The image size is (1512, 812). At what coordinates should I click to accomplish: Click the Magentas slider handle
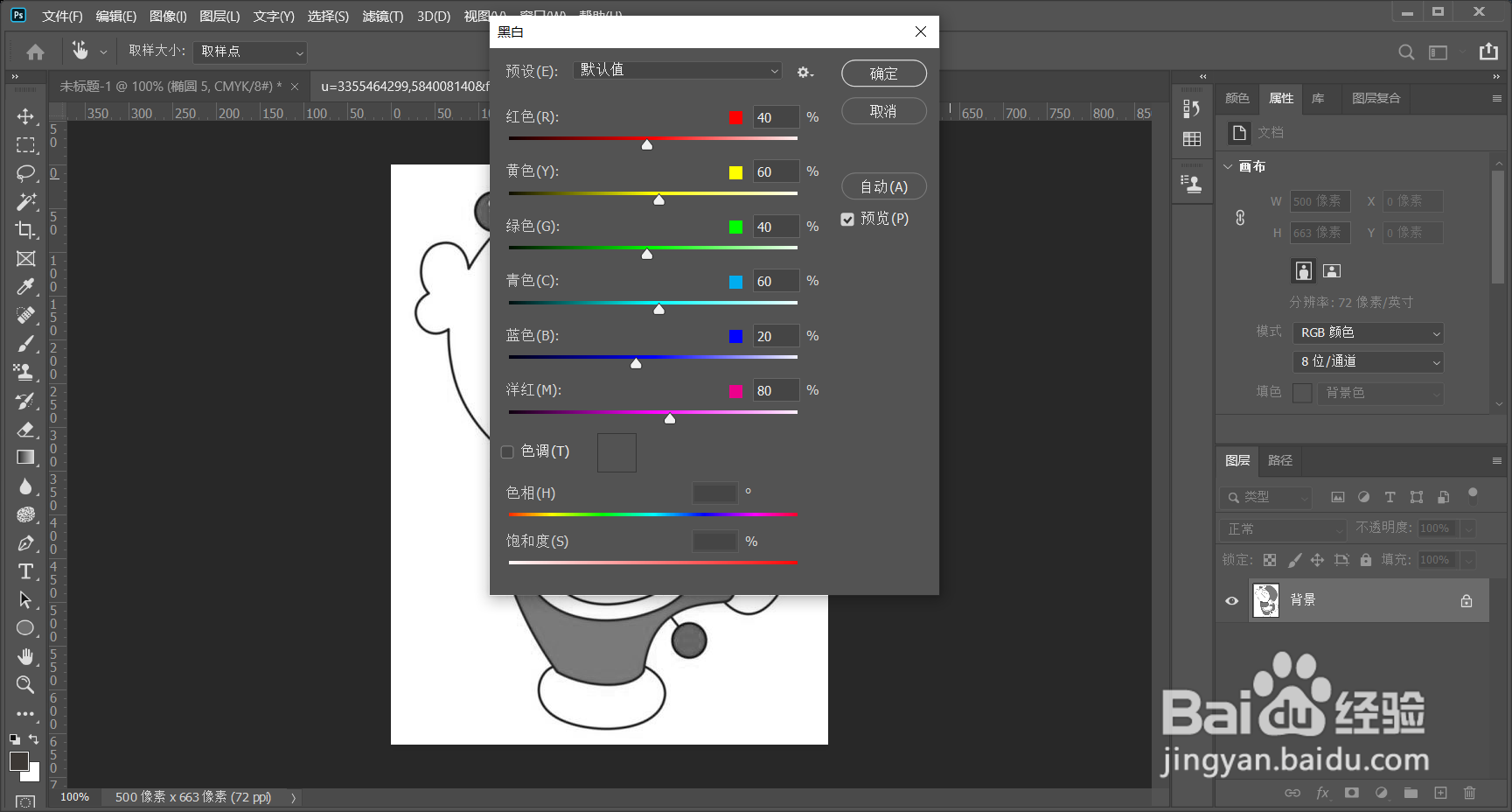pos(670,418)
